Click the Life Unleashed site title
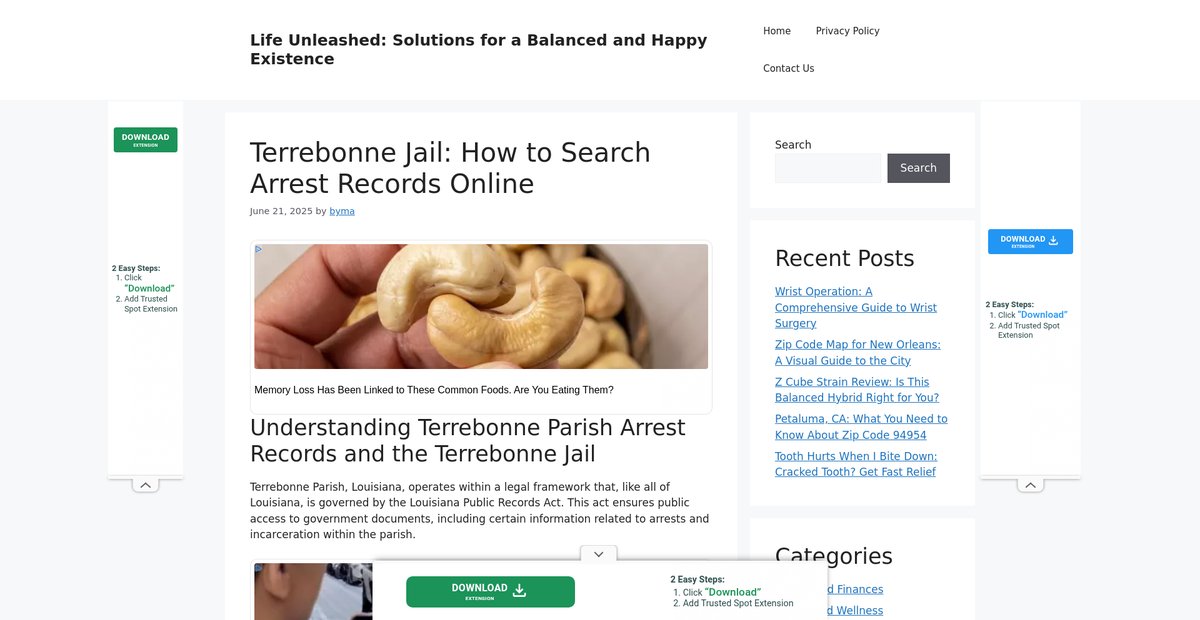The height and width of the screenshot is (620, 1200). 479,49
